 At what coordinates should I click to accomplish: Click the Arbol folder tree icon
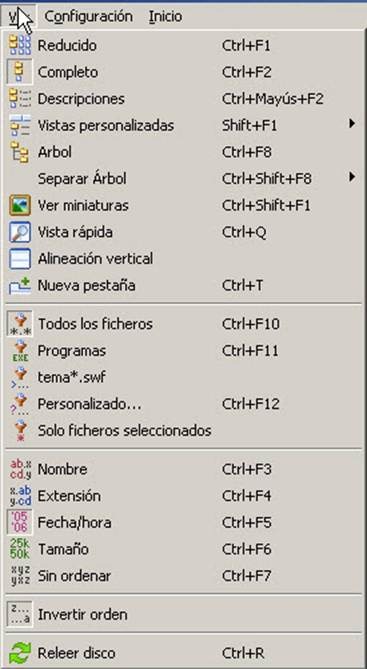tap(20, 152)
